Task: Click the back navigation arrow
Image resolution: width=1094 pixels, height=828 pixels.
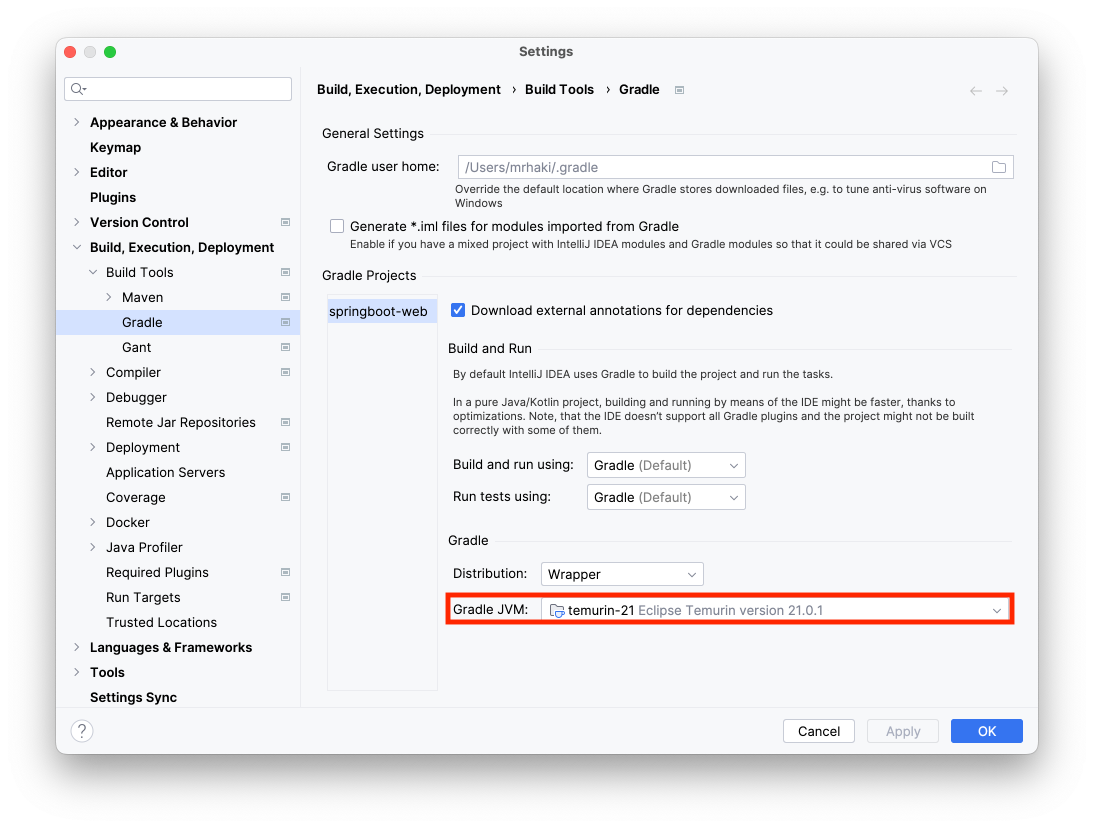Action: 975,90
